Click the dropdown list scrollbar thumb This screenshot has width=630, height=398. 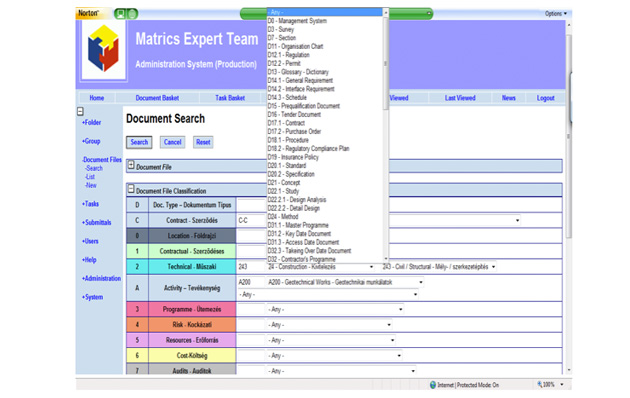(386, 63)
